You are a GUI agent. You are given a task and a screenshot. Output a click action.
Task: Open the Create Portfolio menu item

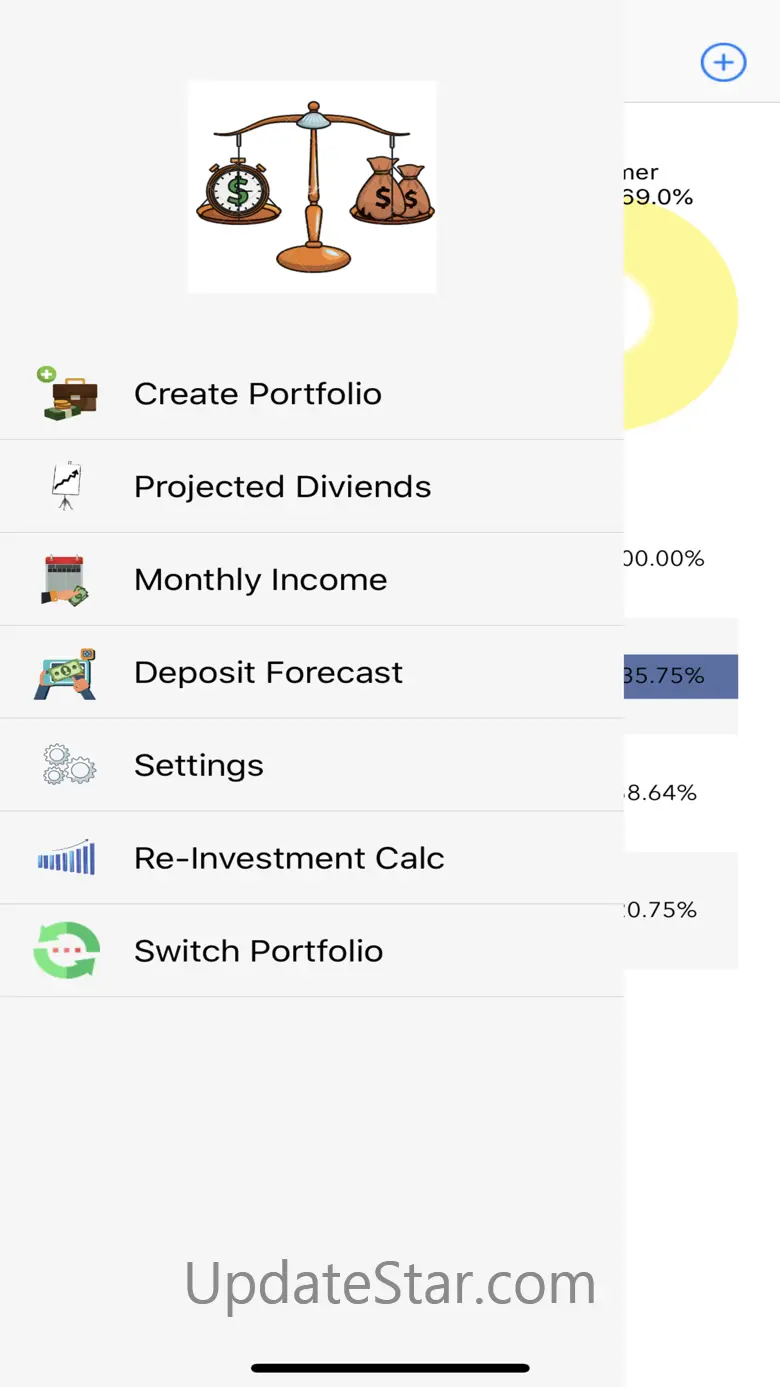(x=257, y=394)
